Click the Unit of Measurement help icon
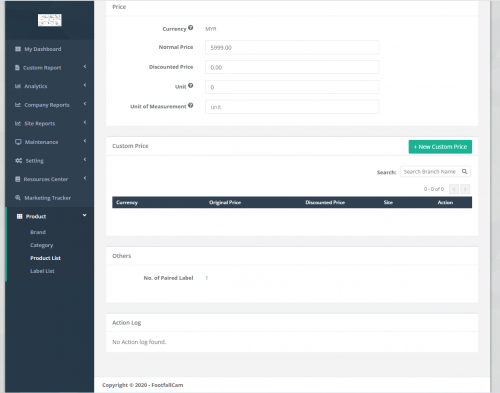Screen dimensions: 500x393 [x=190, y=105]
